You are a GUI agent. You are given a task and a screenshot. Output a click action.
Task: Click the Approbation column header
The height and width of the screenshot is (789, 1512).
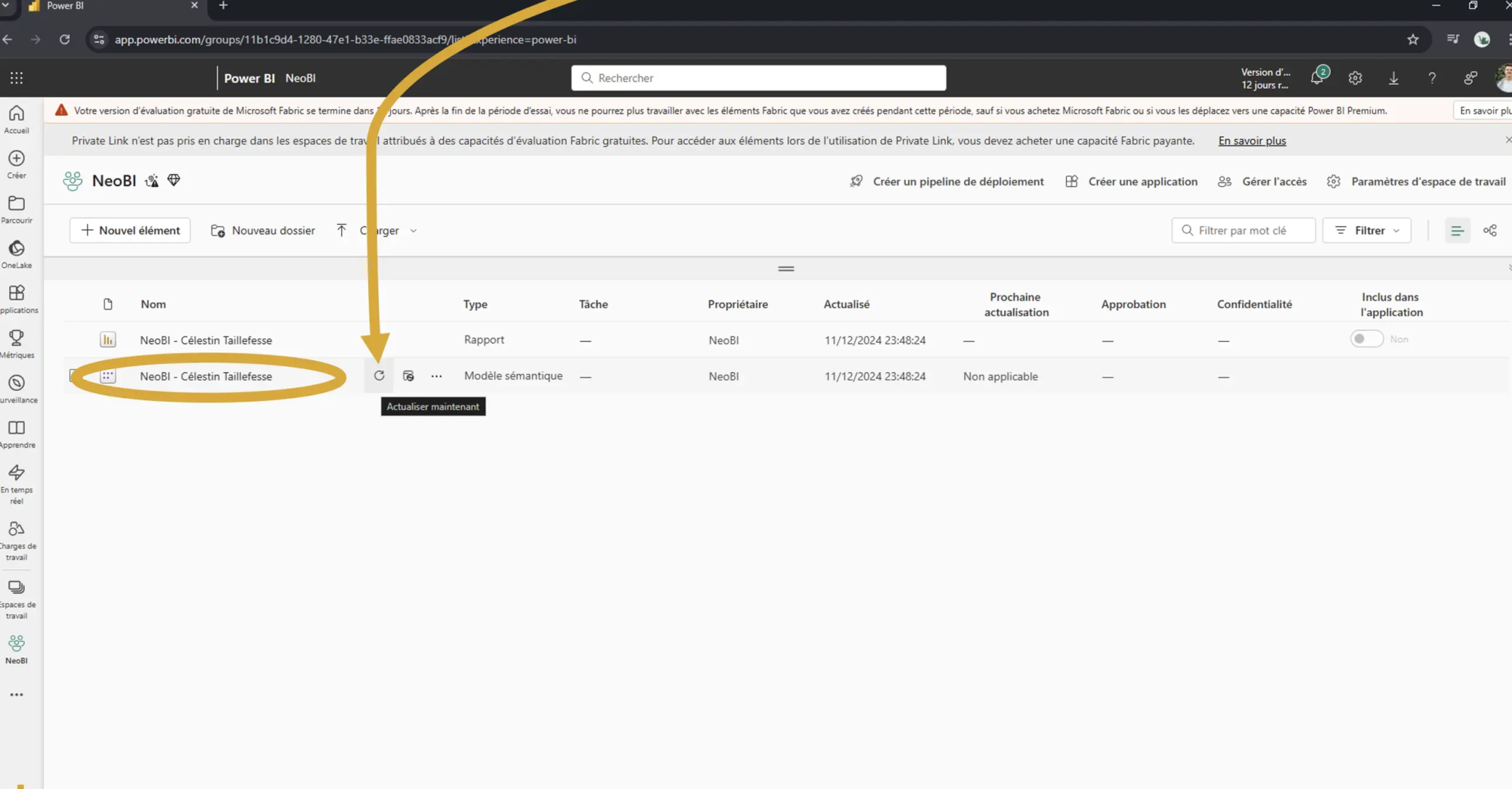(x=1133, y=304)
